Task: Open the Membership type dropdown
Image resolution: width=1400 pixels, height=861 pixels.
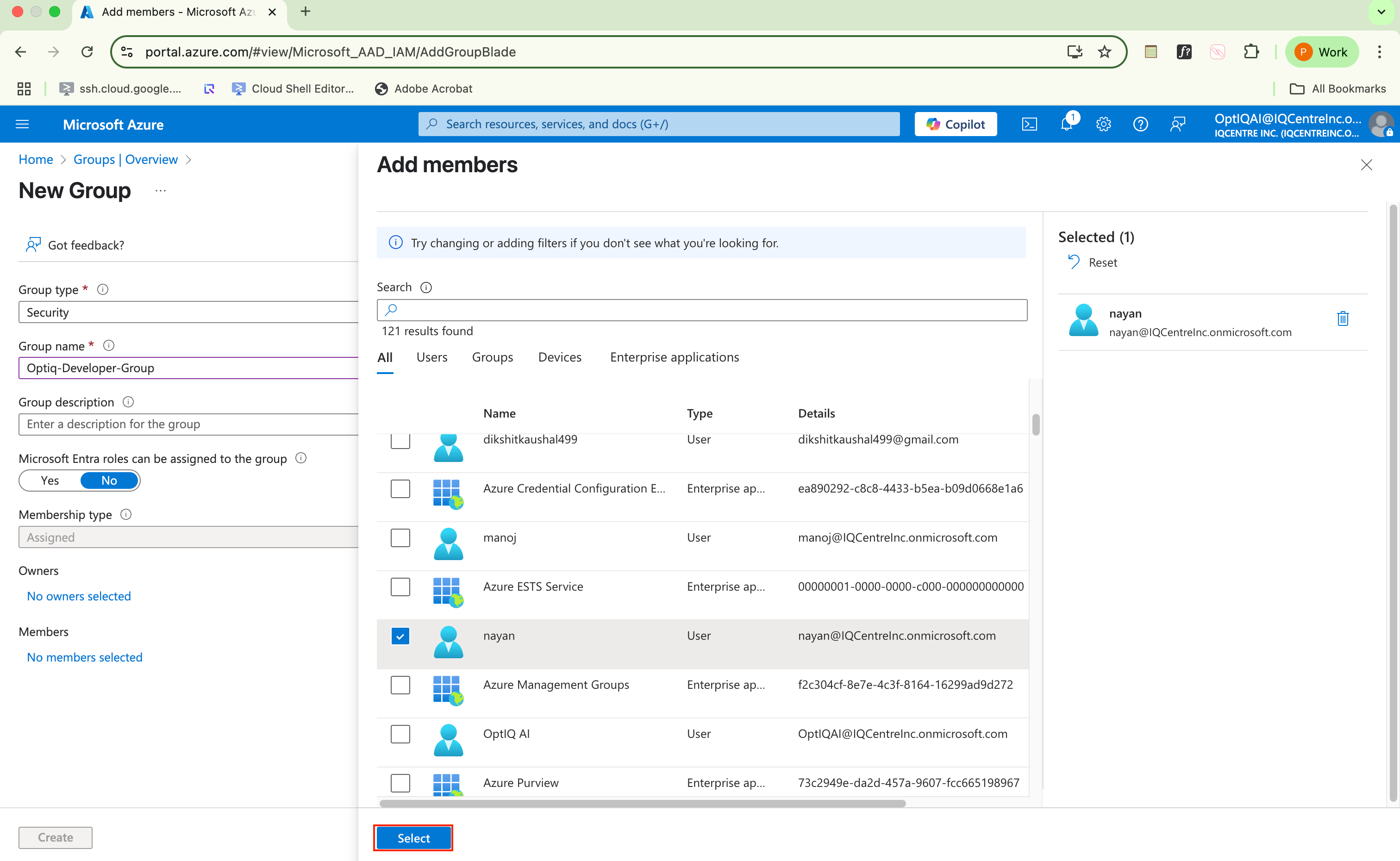Action: click(x=188, y=537)
